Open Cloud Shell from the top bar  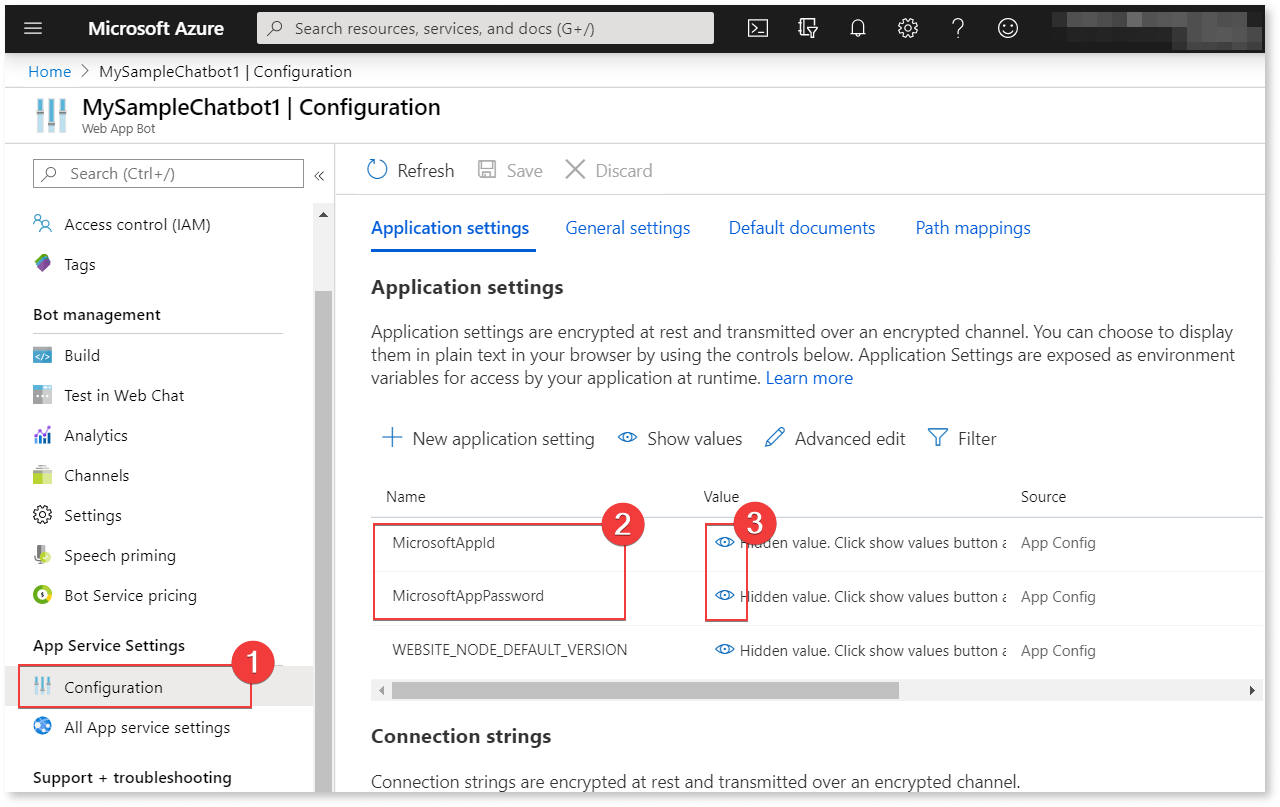pos(757,27)
